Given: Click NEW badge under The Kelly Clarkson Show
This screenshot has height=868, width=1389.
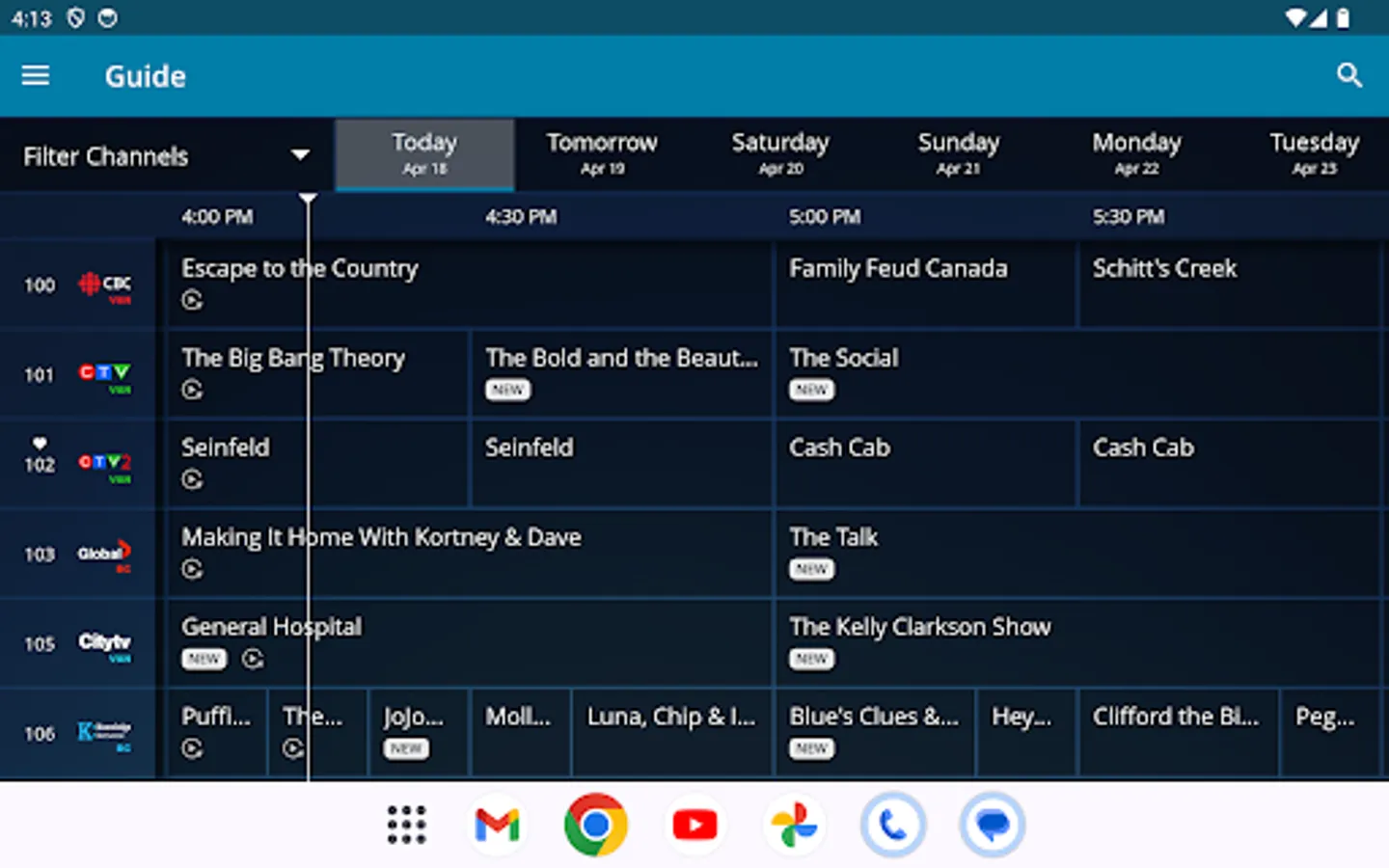Looking at the screenshot, I should point(812,659).
